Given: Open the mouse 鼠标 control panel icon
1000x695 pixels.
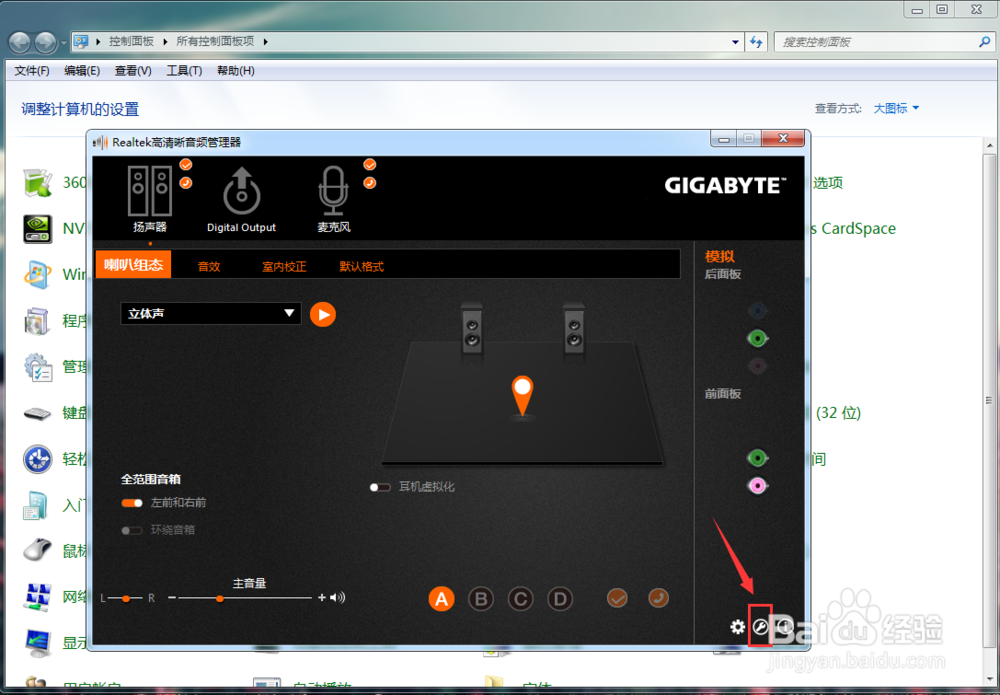Looking at the screenshot, I should pyautogui.click(x=38, y=550).
